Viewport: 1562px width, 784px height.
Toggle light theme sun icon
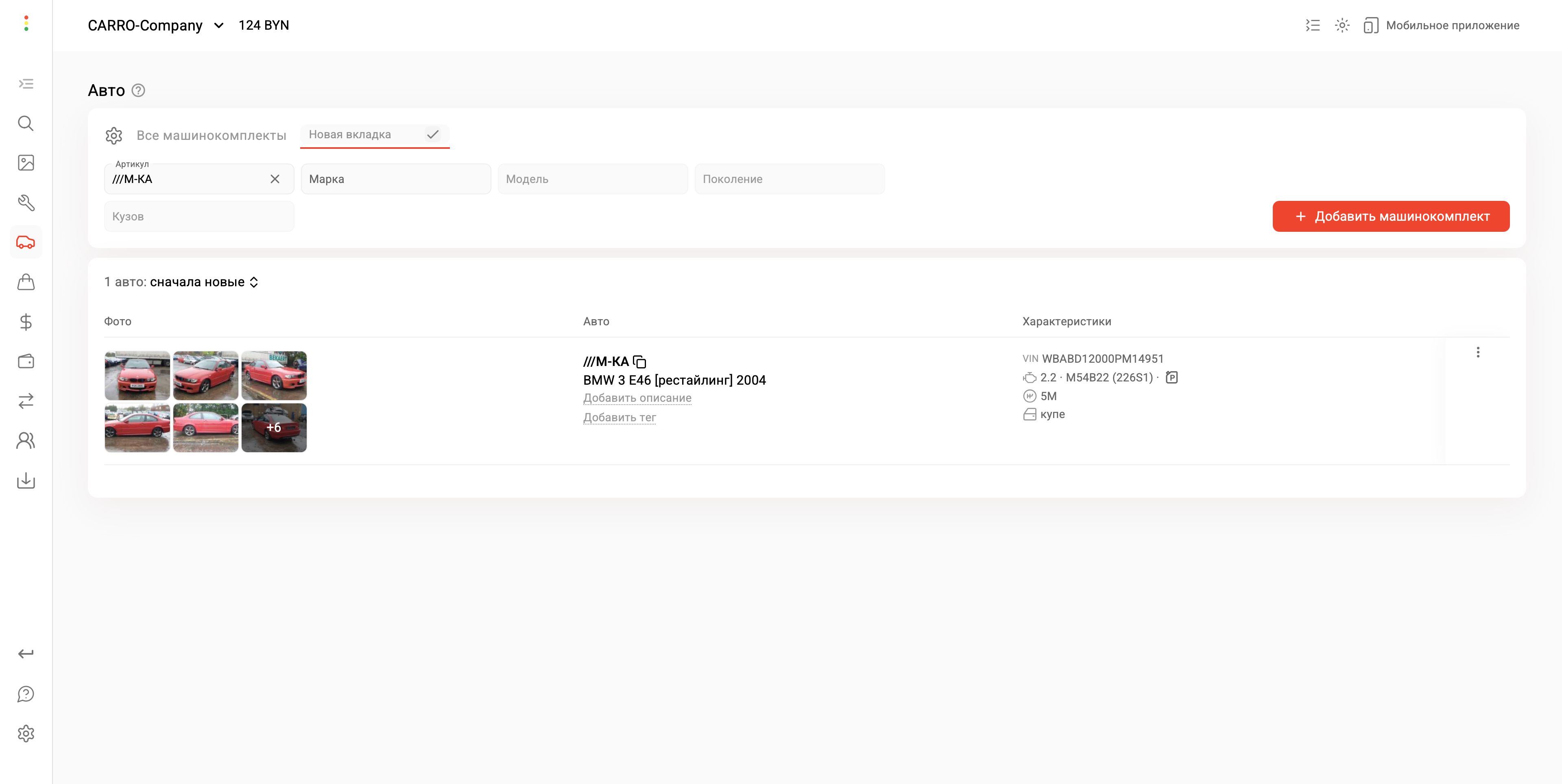click(1342, 26)
